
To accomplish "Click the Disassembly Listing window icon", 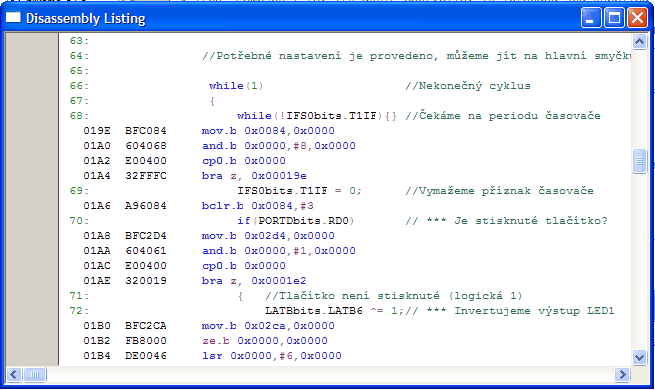I will [x=13, y=18].
